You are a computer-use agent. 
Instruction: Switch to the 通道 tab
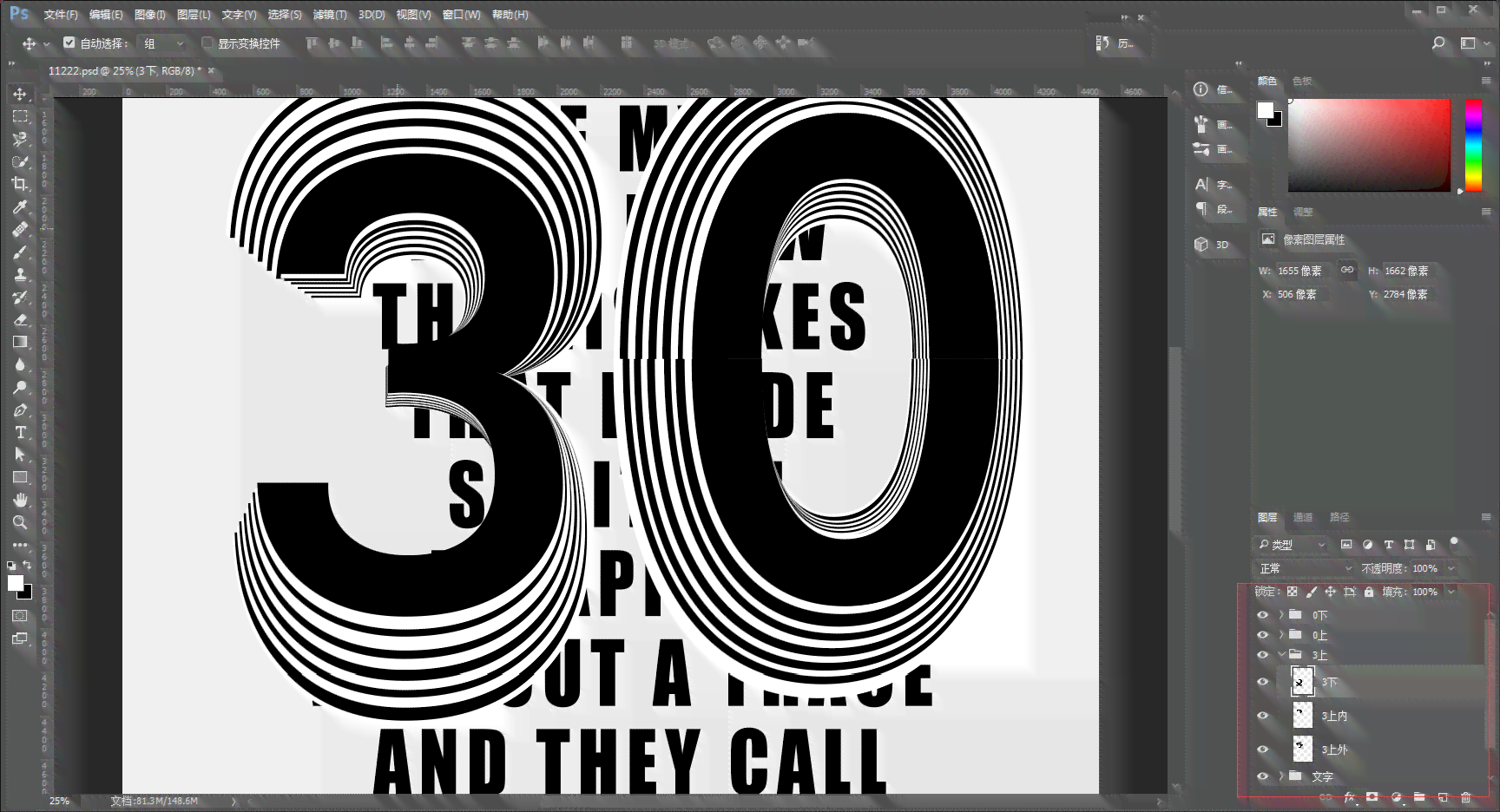click(x=1303, y=517)
